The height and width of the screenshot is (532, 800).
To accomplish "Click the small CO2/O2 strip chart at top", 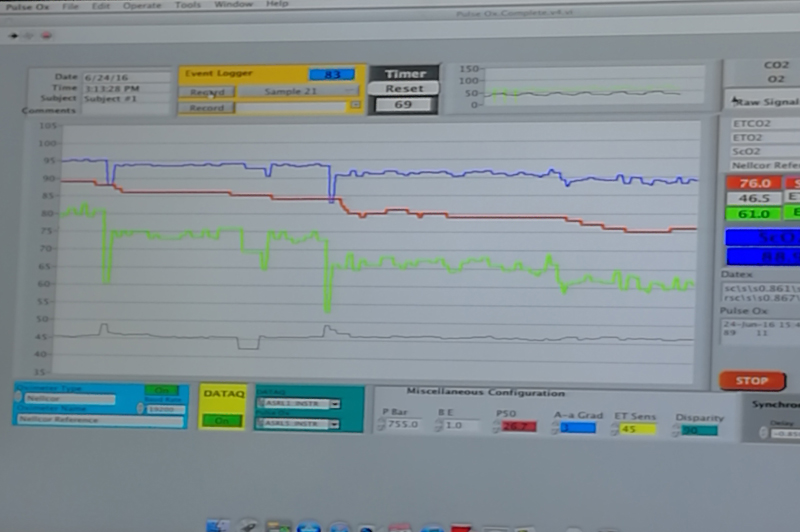I will [x=594, y=86].
